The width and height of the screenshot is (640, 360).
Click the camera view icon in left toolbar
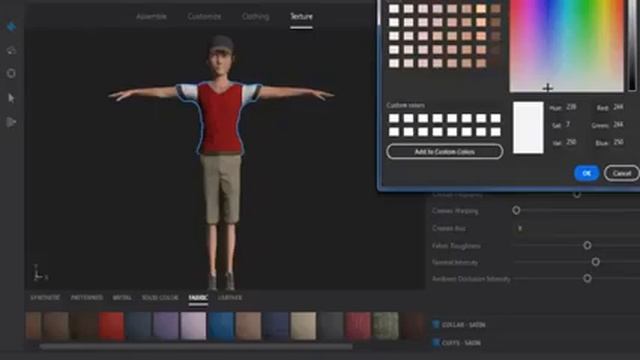11,51
